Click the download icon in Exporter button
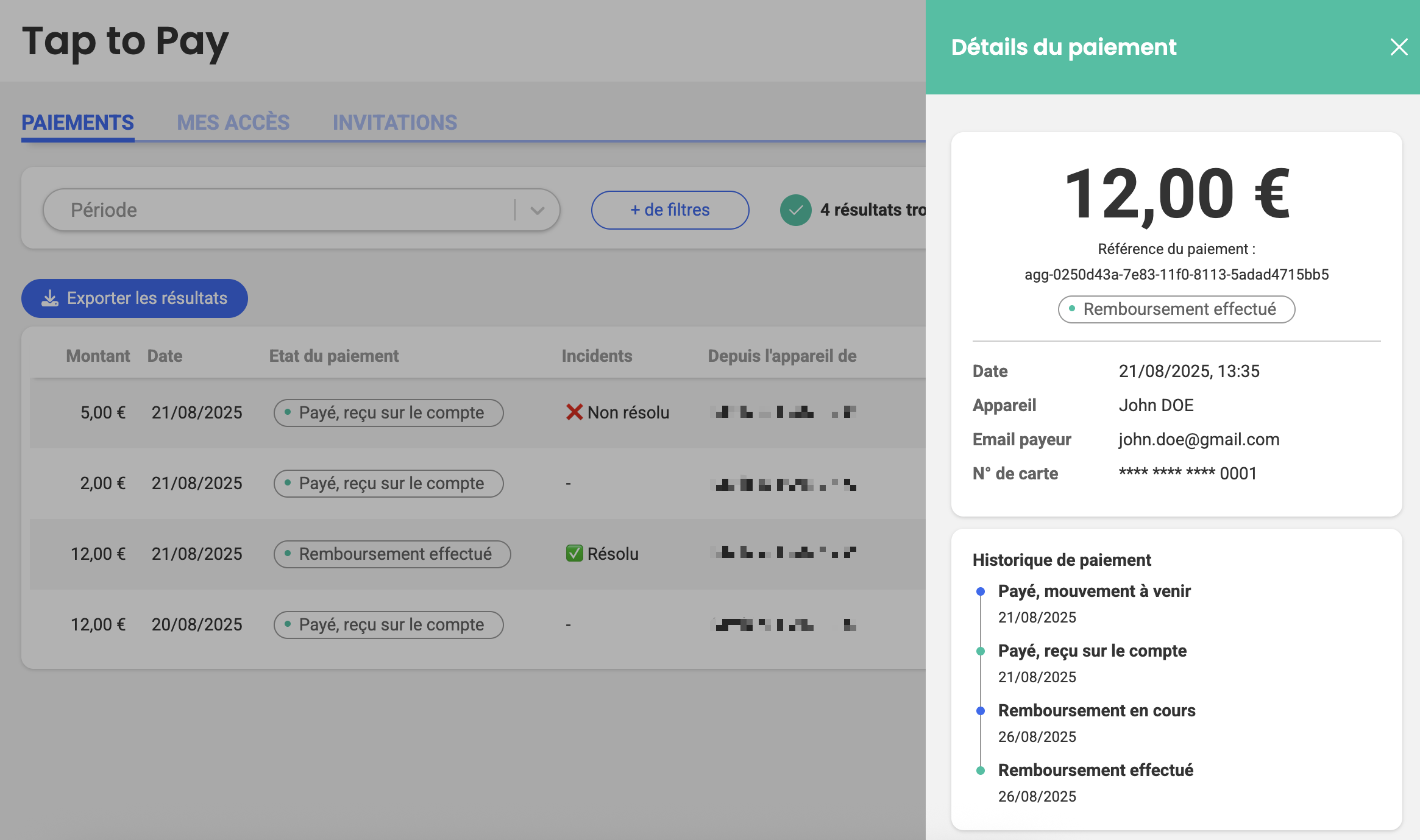The width and height of the screenshot is (1420, 840). pyautogui.click(x=50, y=298)
